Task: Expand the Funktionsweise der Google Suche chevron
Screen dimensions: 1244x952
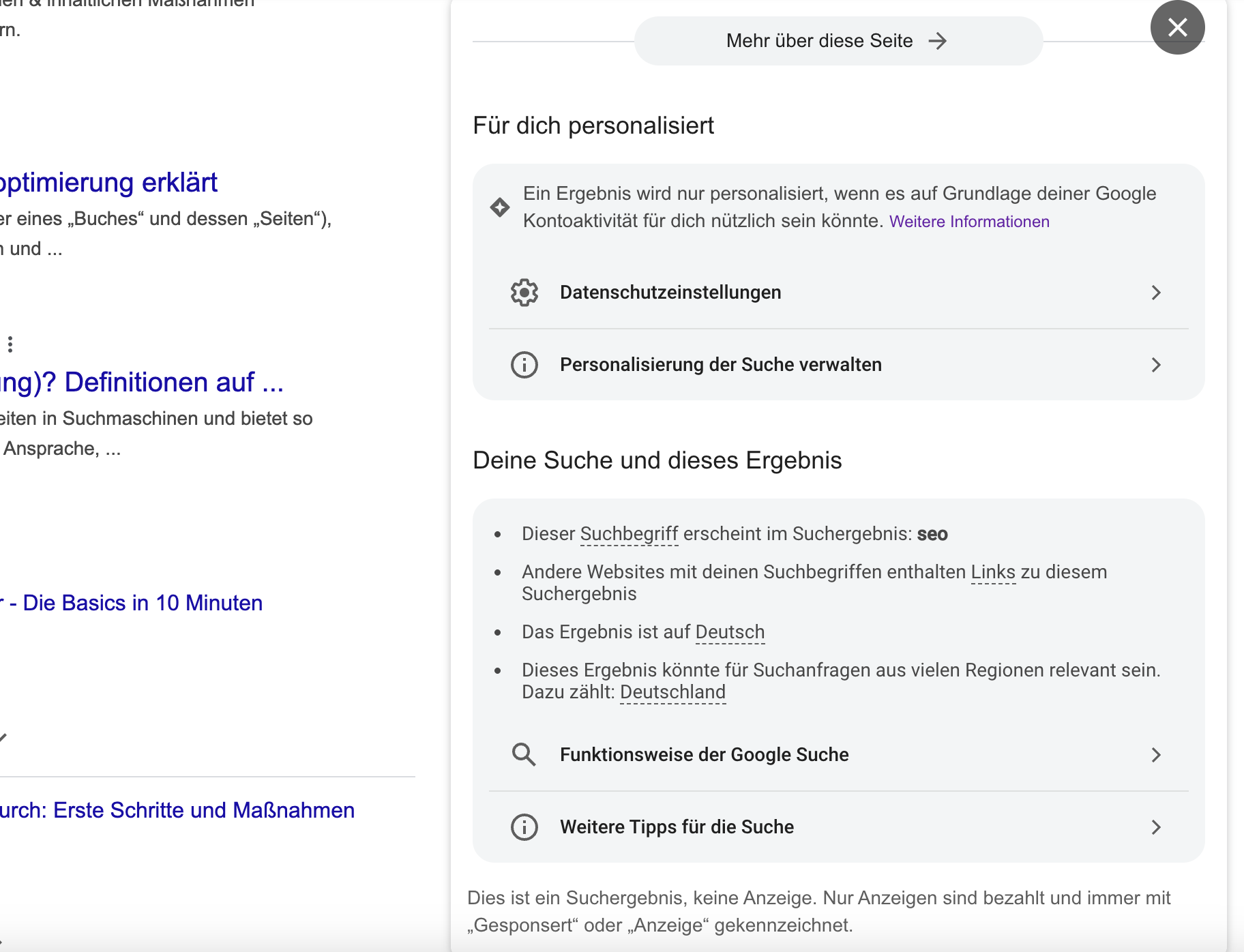Action: [1157, 754]
